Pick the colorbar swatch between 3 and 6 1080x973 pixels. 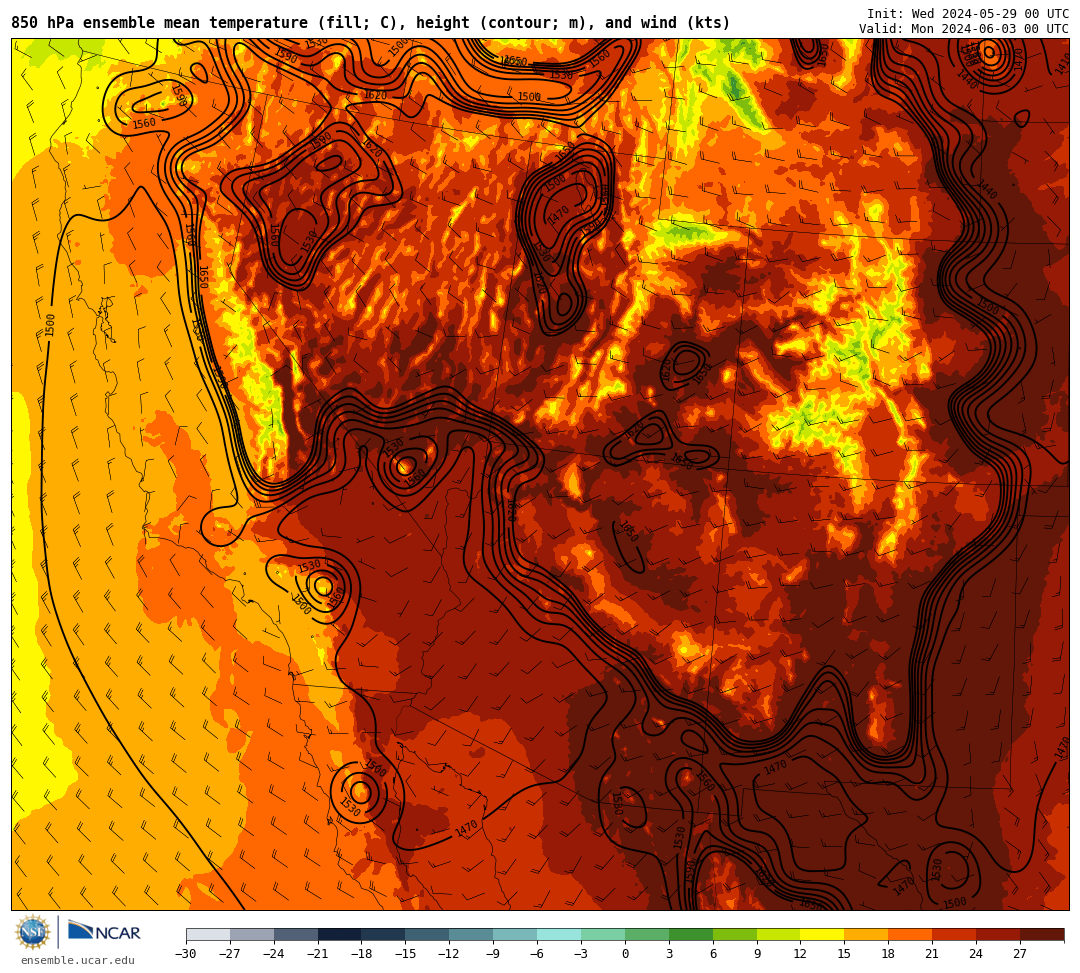pyautogui.click(x=691, y=934)
